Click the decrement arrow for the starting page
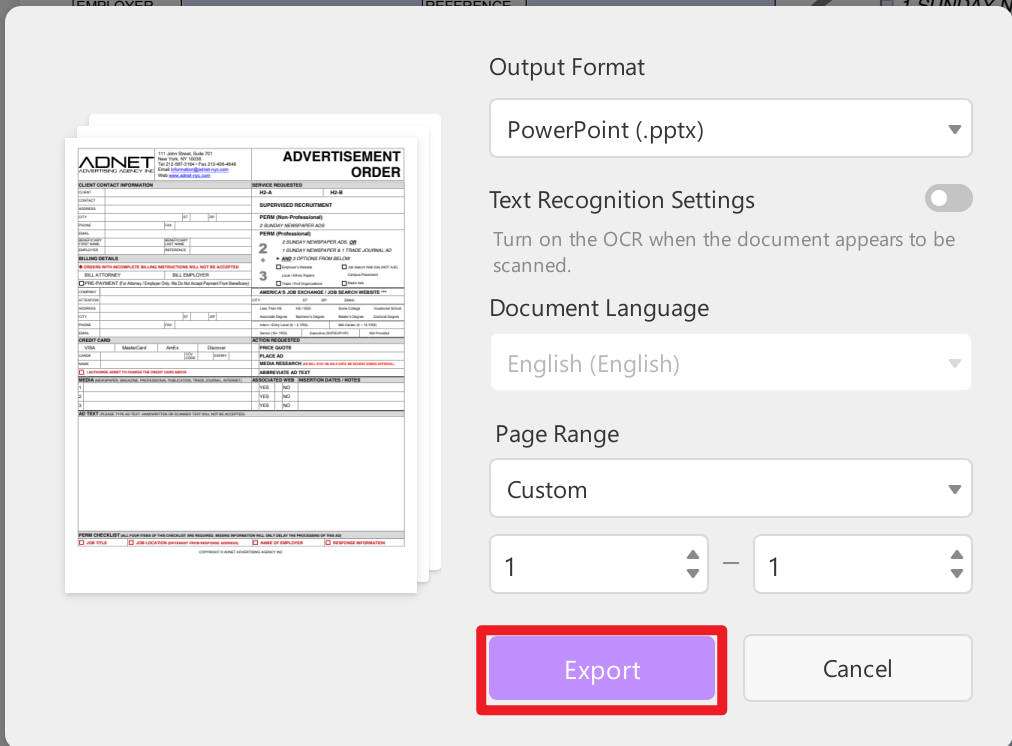1012x746 pixels. [692, 575]
